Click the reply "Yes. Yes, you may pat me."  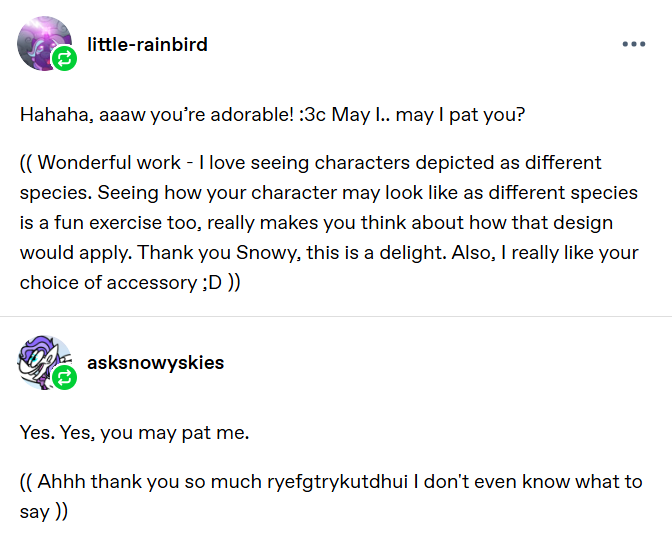tap(132, 434)
